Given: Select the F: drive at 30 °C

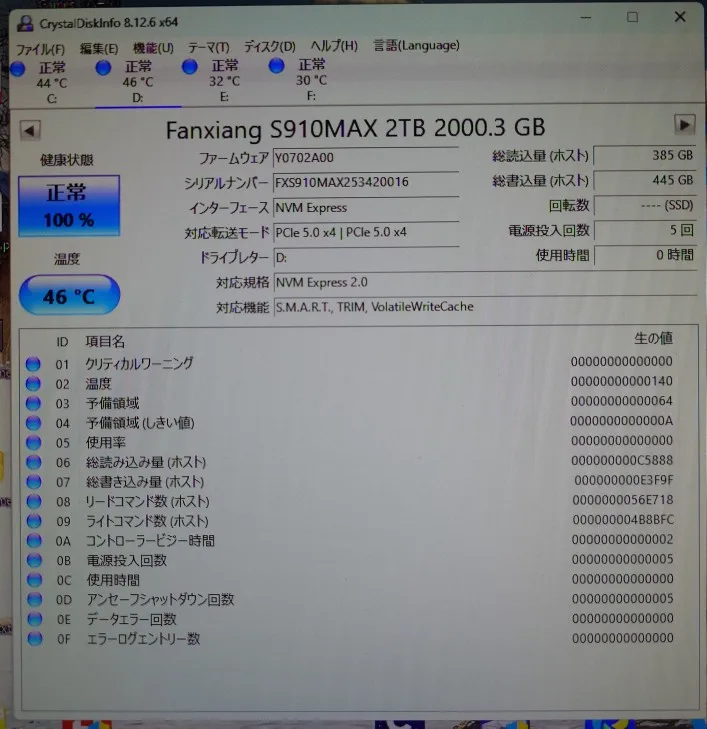Looking at the screenshot, I should [x=302, y=79].
